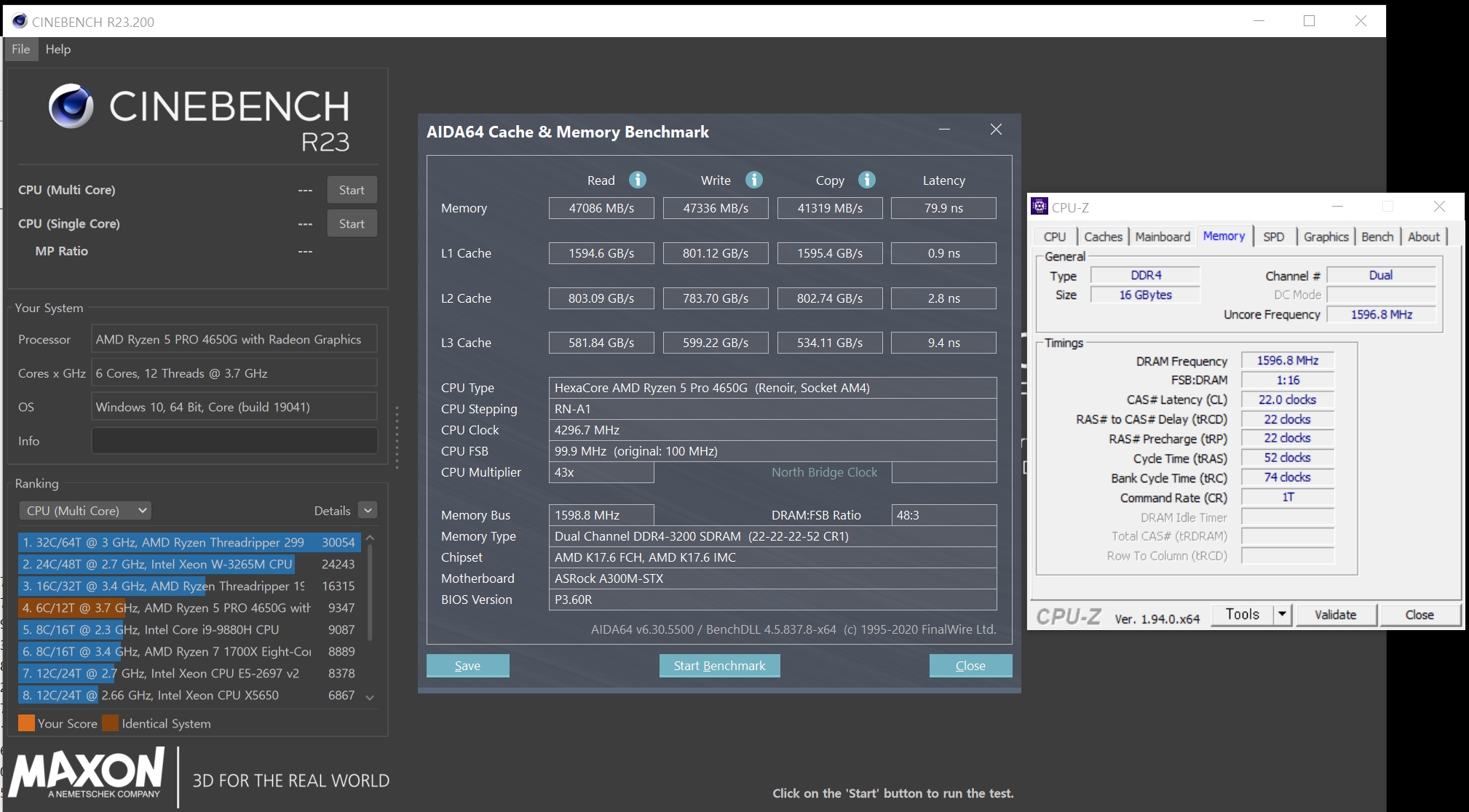The width and height of the screenshot is (1469, 812).
Task: Open the CPU-Z Tools dropdown arrow
Action: point(1282,615)
